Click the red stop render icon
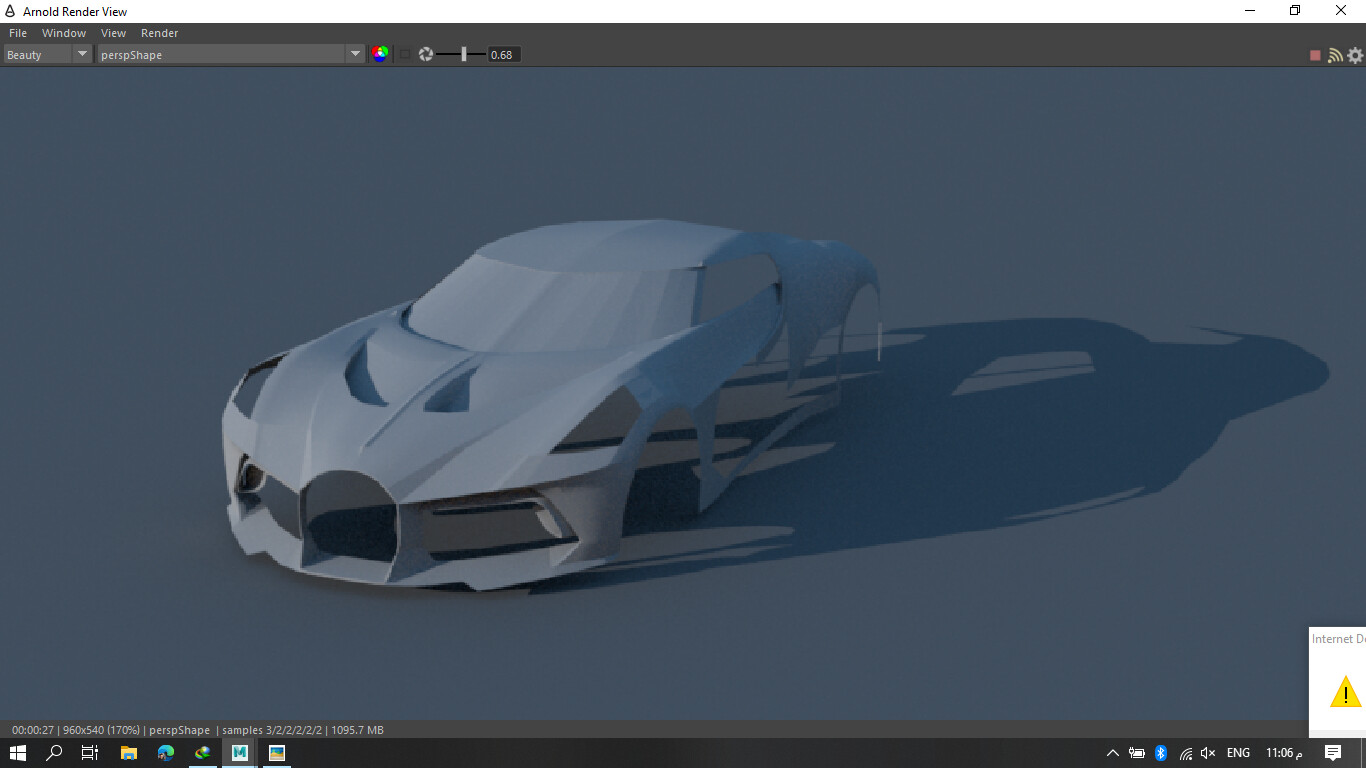Image resolution: width=1366 pixels, height=768 pixels. [1315, 55]
